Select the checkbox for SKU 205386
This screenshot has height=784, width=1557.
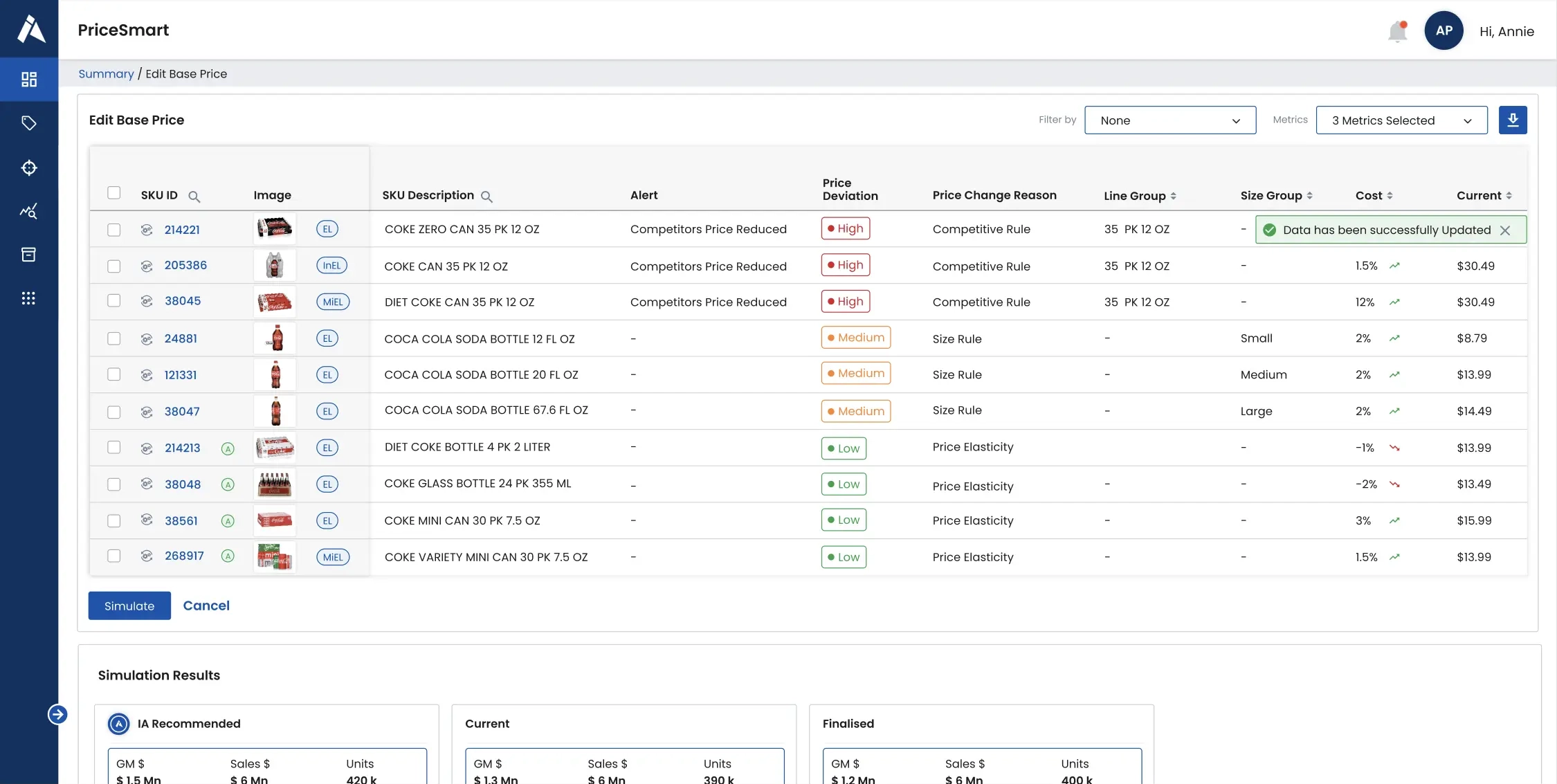pos(114,266)
